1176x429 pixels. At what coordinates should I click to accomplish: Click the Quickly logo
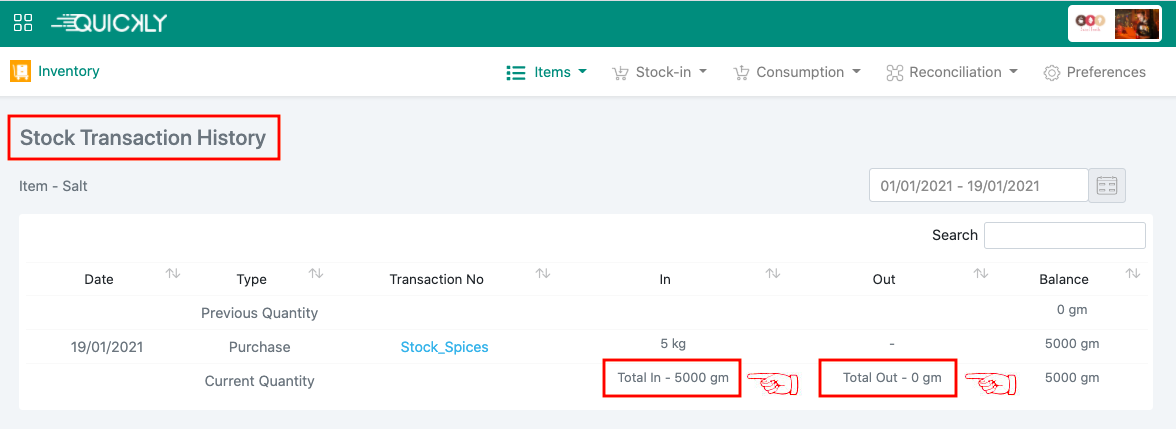click(109, 22)
